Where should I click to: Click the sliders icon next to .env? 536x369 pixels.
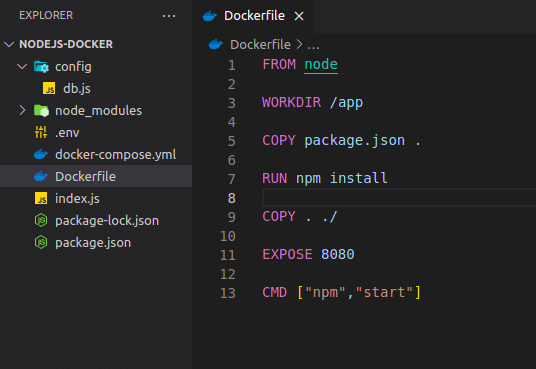(41, 132)
